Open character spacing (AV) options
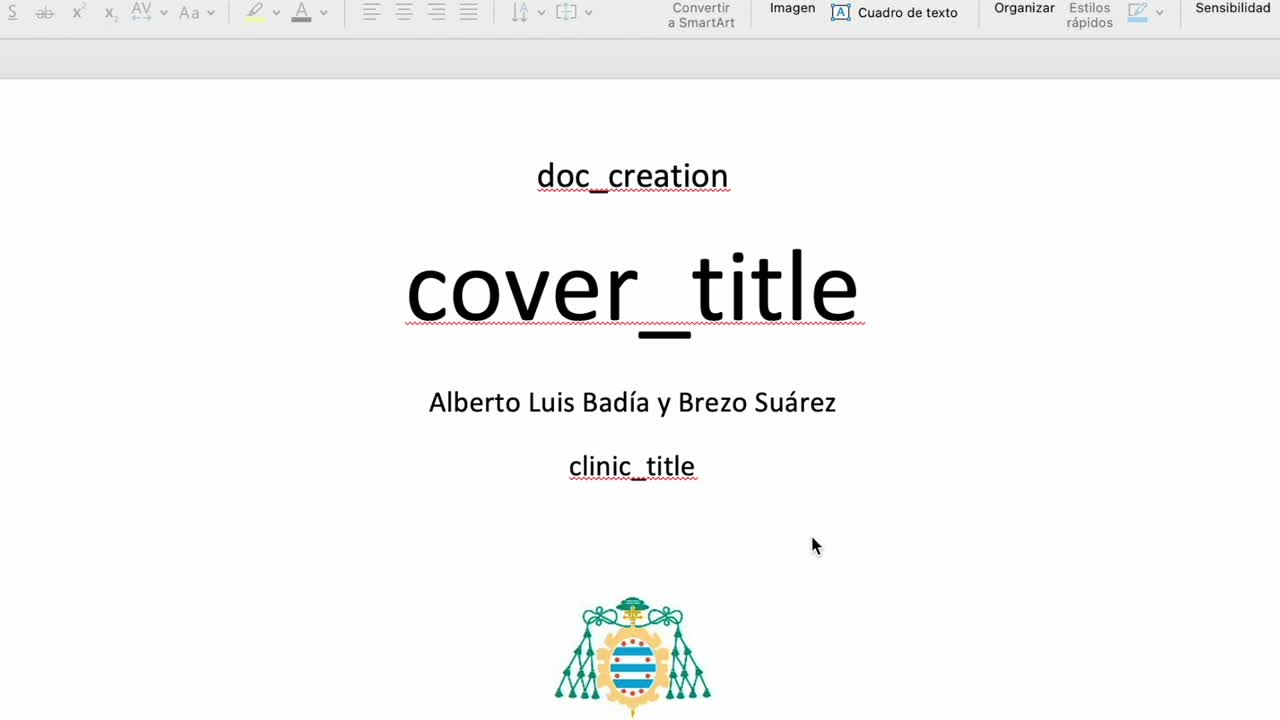Viewport: 1280px width, 720px height. (141, 13)
